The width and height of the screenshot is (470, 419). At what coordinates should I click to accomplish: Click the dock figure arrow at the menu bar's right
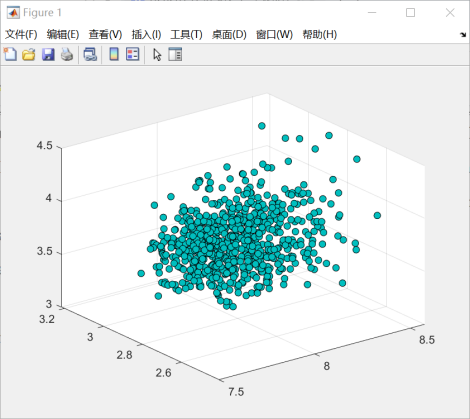(x=463, y=35)
